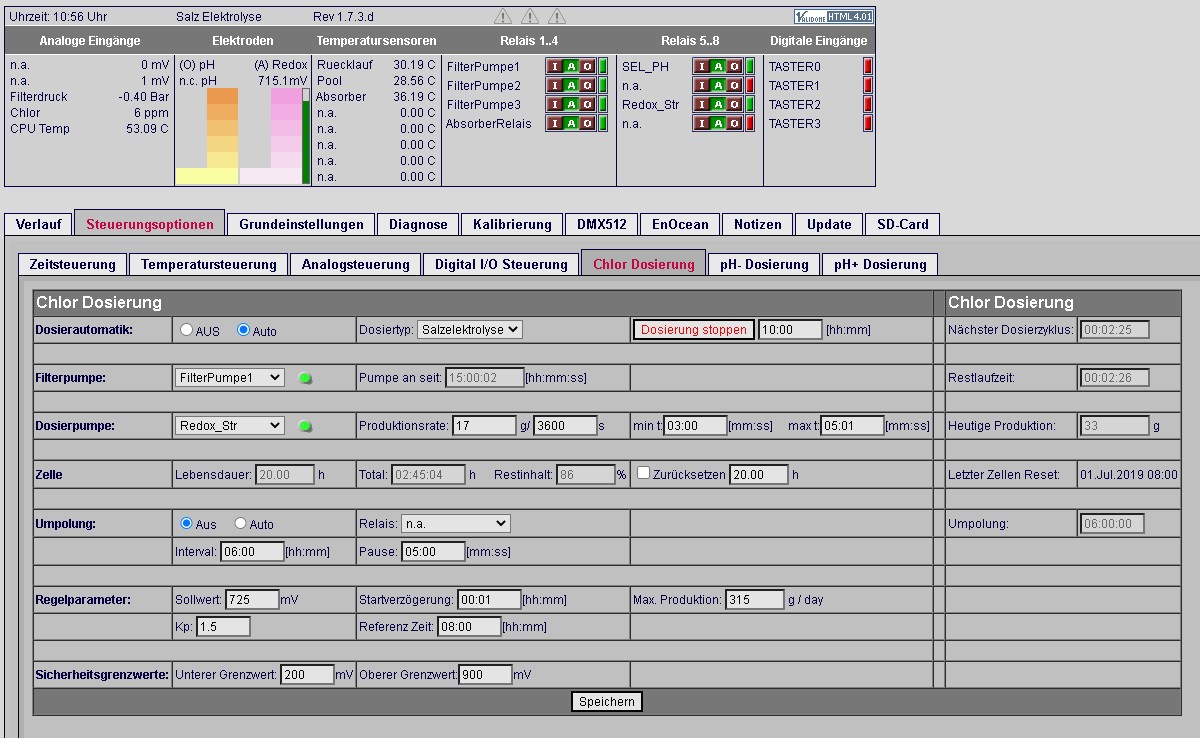Turn AbsorberRelais to I
This screenshot has height=738, width=1200.
(x=555, y=123)
